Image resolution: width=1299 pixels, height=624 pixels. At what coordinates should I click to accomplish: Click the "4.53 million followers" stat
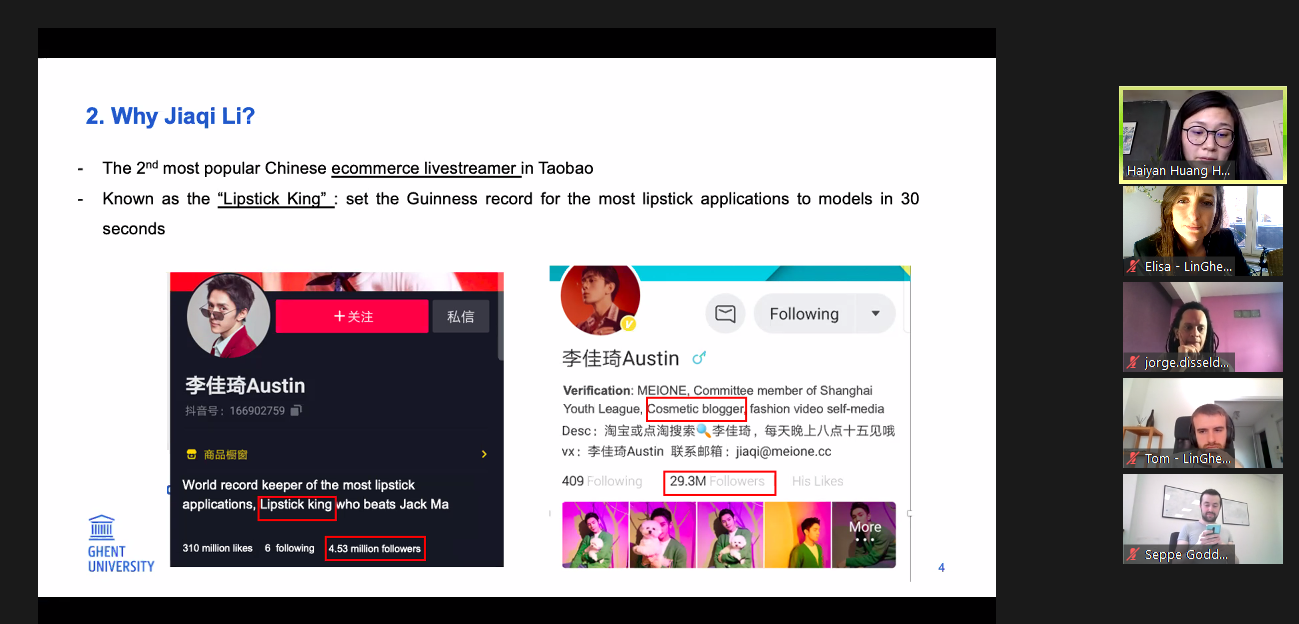(375, 548)
